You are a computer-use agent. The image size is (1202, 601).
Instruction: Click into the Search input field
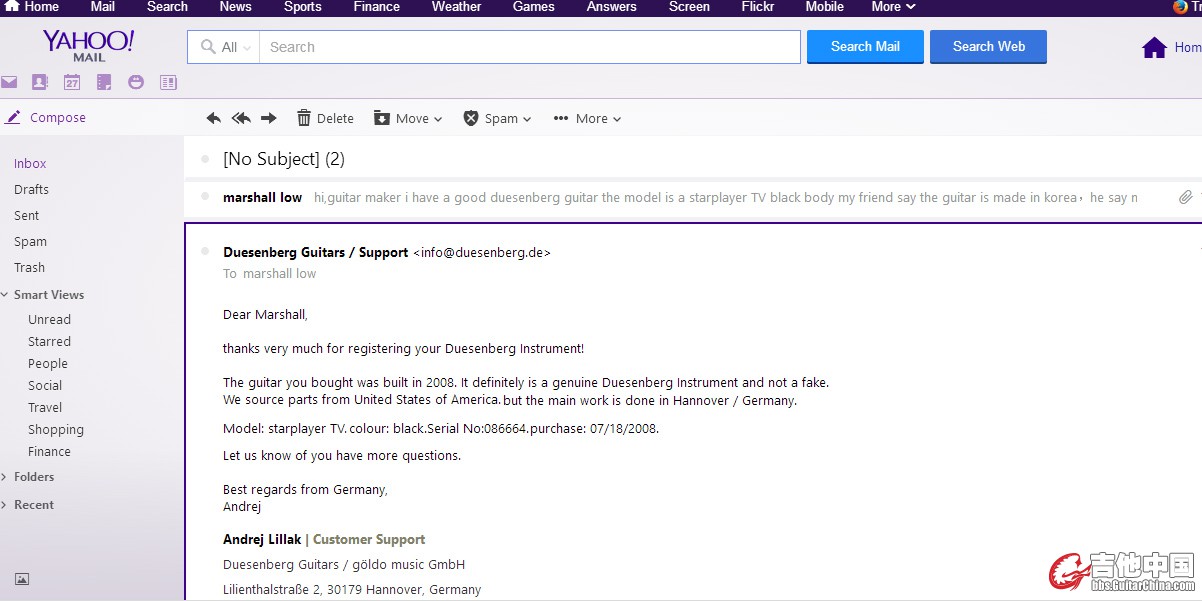pyautogui.click(x=530, y=47)
